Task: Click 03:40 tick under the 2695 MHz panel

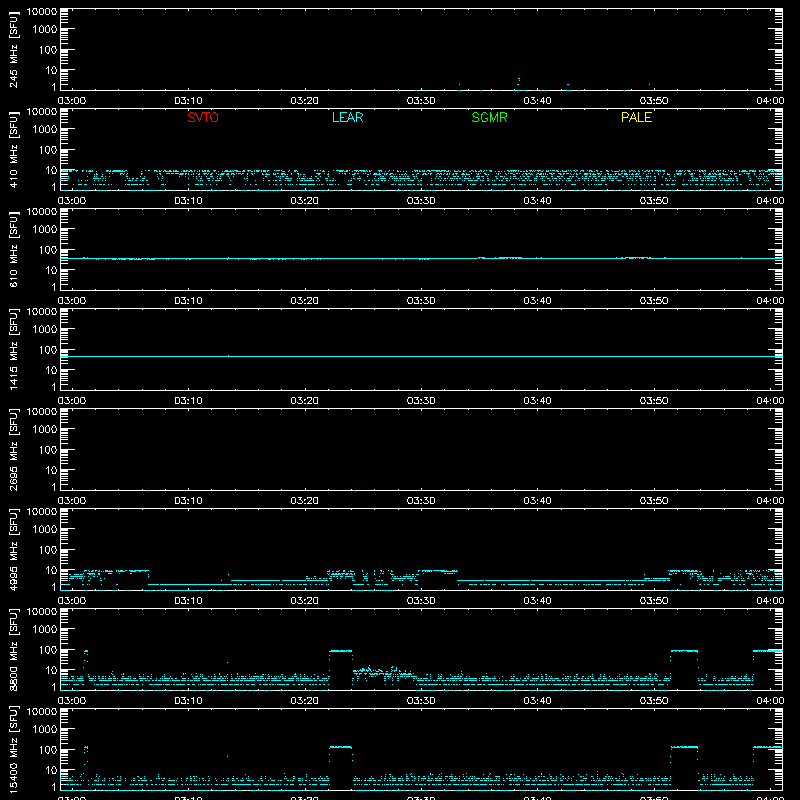Action: (537, 501)
